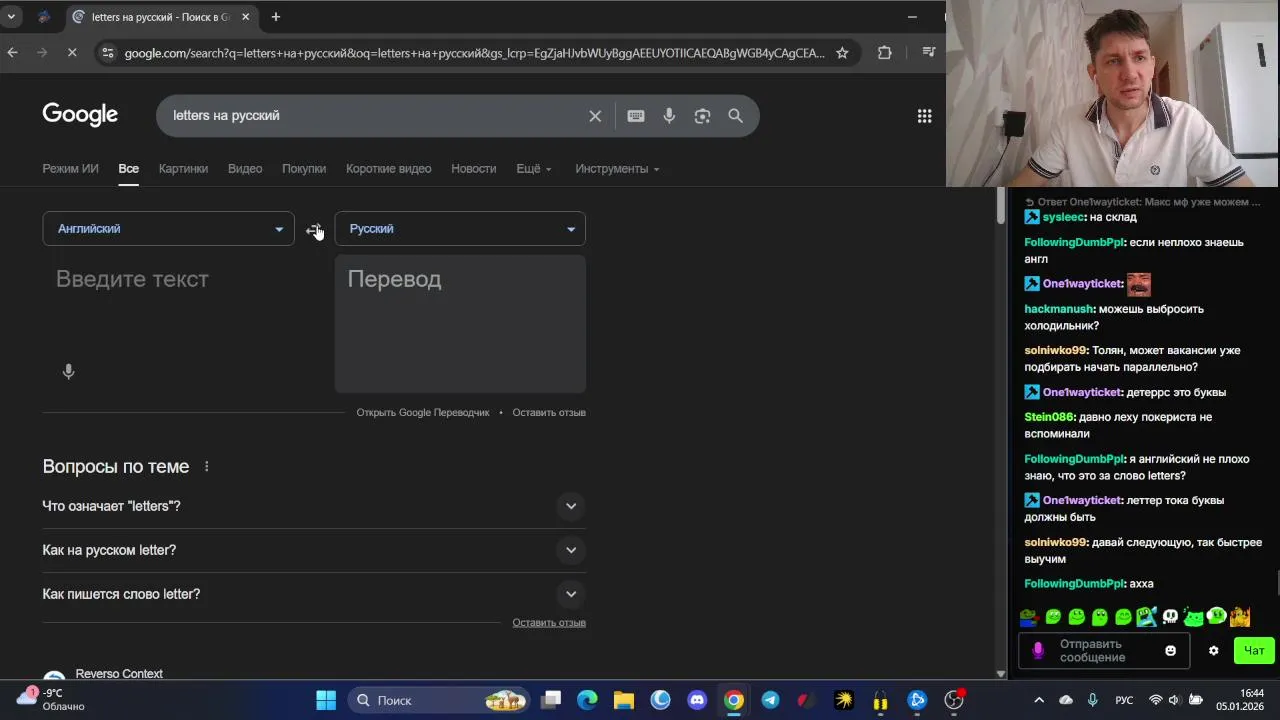Screen dimensions: 1280x720
Task: Click the page vertical scrollbar thumb
Action: tap(1000, 205)
